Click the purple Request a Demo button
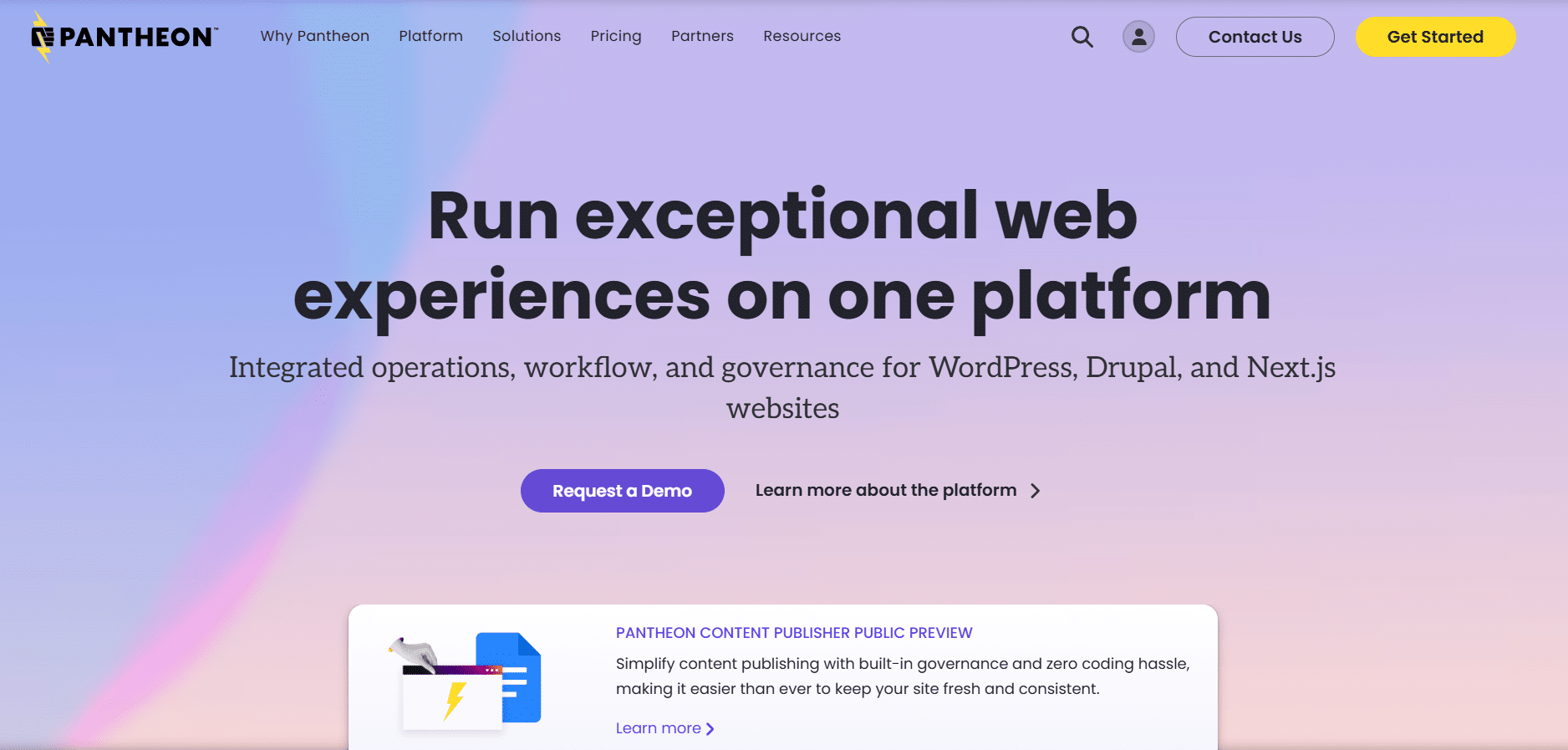The image size is (1568, 750). click(622, 491)
